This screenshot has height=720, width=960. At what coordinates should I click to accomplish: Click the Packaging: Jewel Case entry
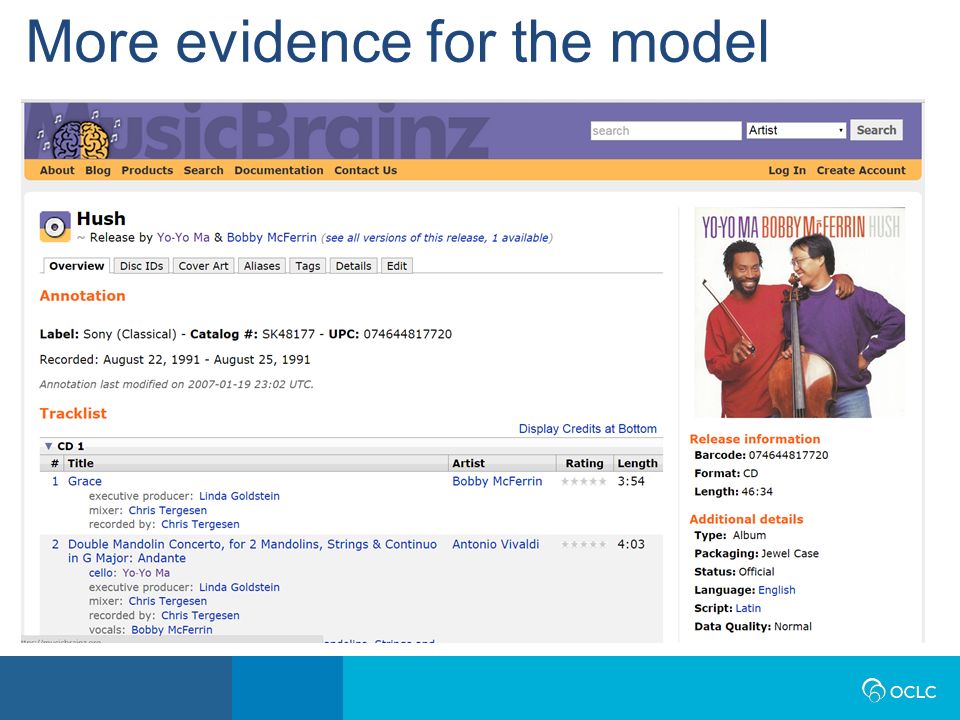point(756,553)
